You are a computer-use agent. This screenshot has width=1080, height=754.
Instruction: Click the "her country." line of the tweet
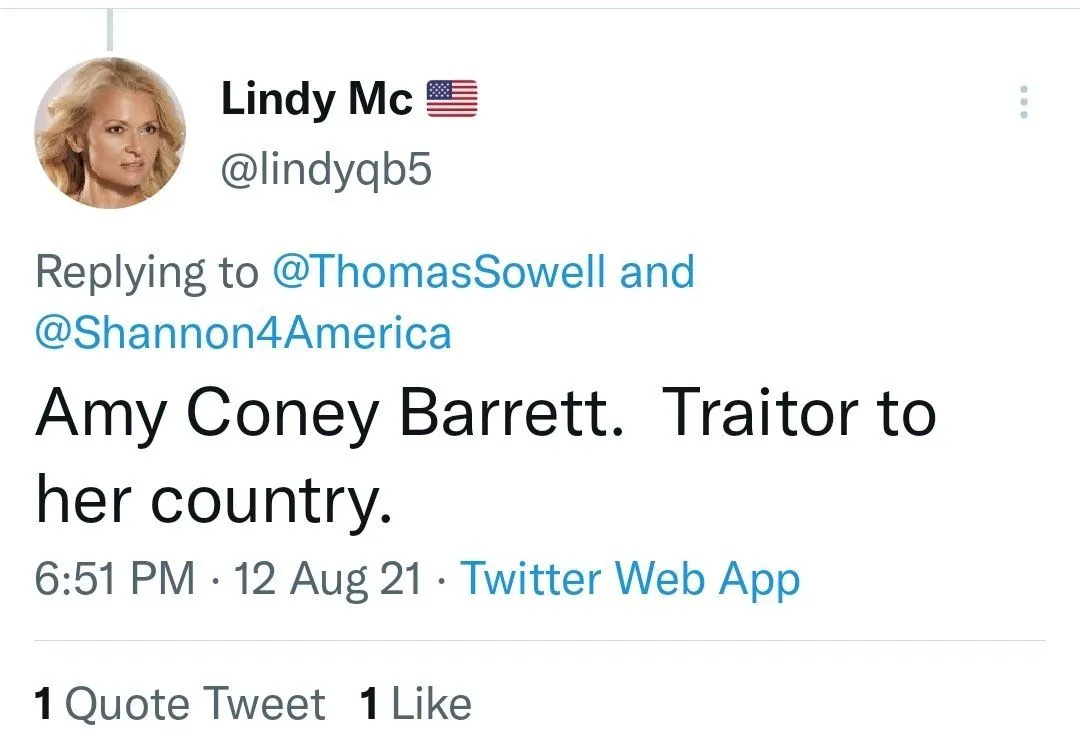212,500
